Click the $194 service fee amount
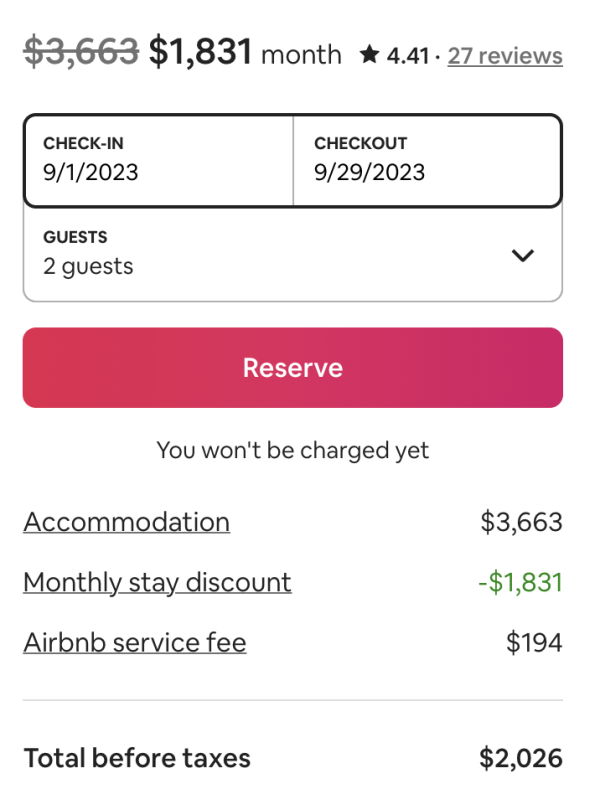Screen dimensions: 600x794 click(534, 642)
